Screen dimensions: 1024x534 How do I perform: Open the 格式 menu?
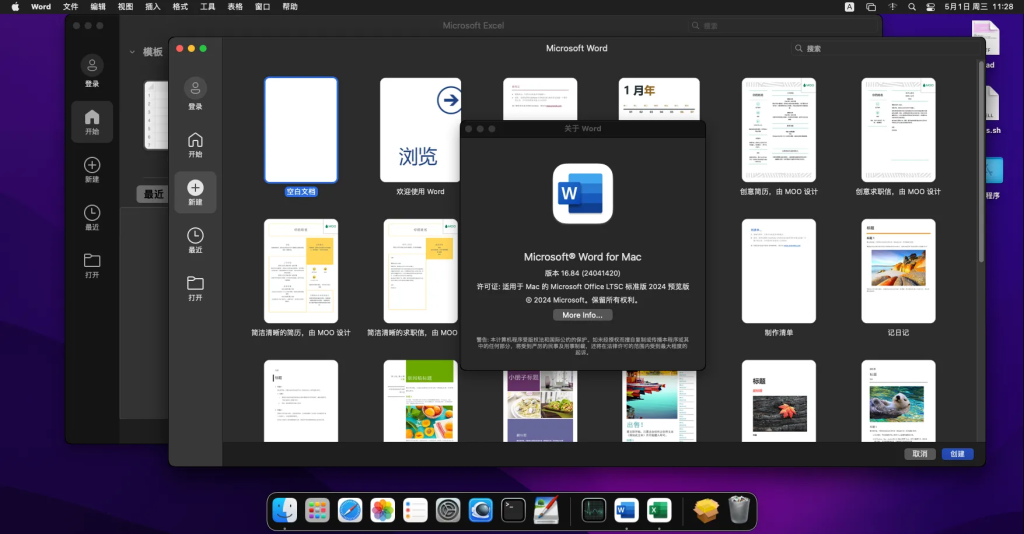pos(180,7)
